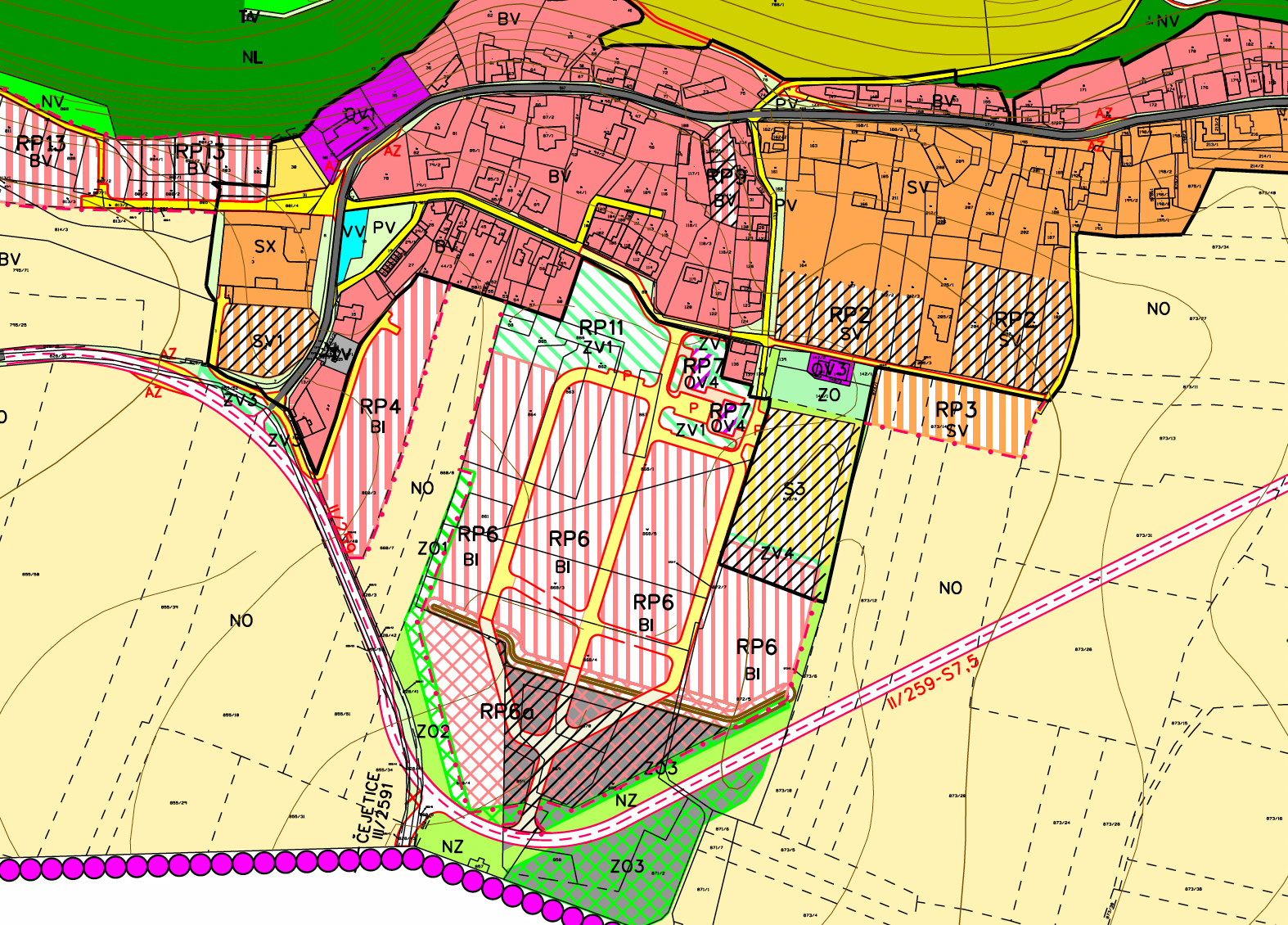The image size is (1288, 925).
Task: Click the S3 hatched yellow zone
Action: click(794, 490)
